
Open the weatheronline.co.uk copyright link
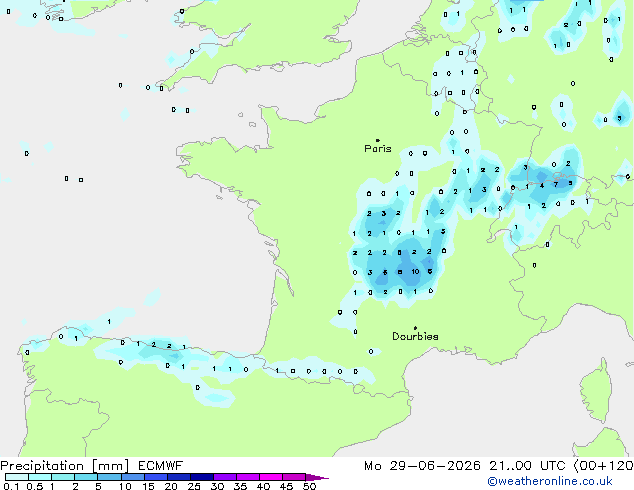(550, 481)
